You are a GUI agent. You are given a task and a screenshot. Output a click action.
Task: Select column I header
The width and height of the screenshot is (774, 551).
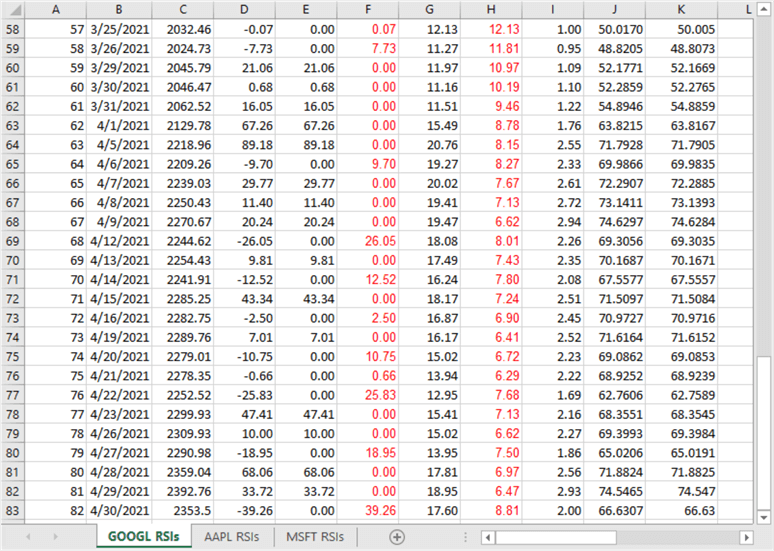point(553,9)
